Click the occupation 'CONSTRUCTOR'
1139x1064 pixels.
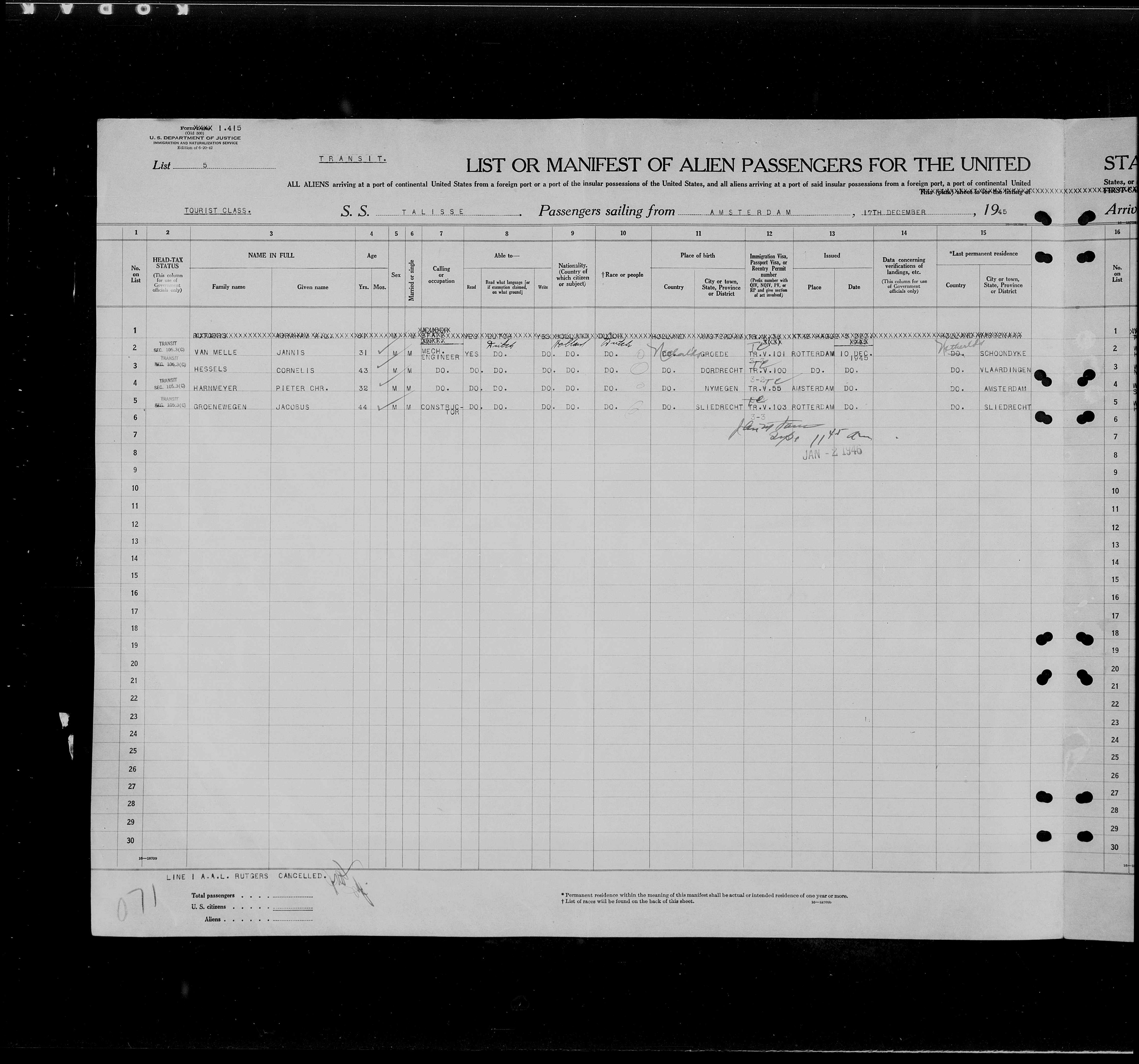pos(441,409)
